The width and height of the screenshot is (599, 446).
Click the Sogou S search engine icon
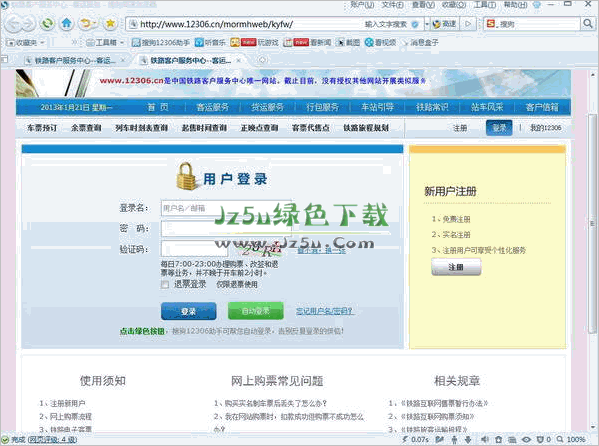click(x=491, y=24)
